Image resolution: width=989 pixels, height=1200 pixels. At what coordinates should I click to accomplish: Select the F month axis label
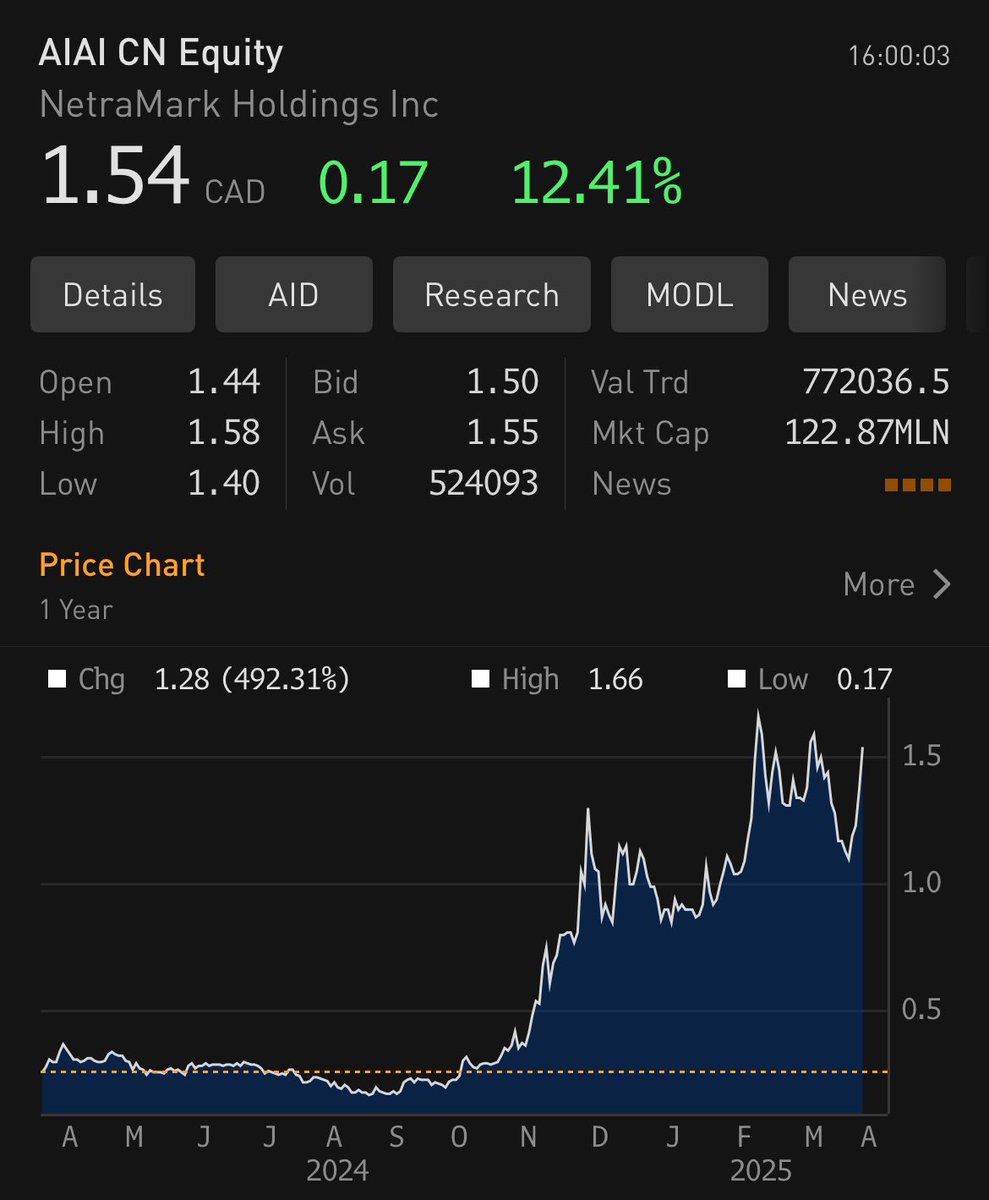(x=743, y=1137)
